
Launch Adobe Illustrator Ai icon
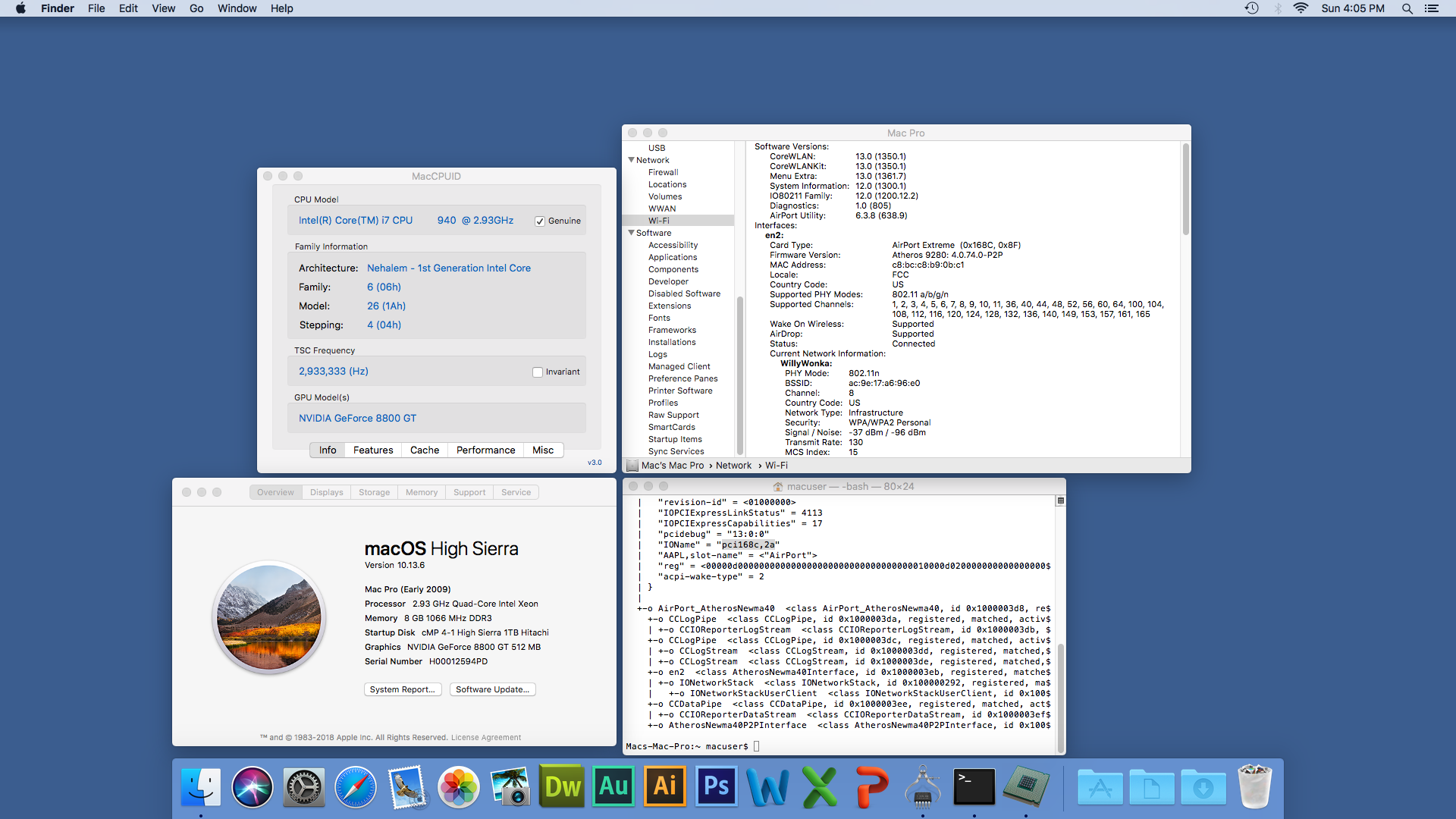pos(665,787)
